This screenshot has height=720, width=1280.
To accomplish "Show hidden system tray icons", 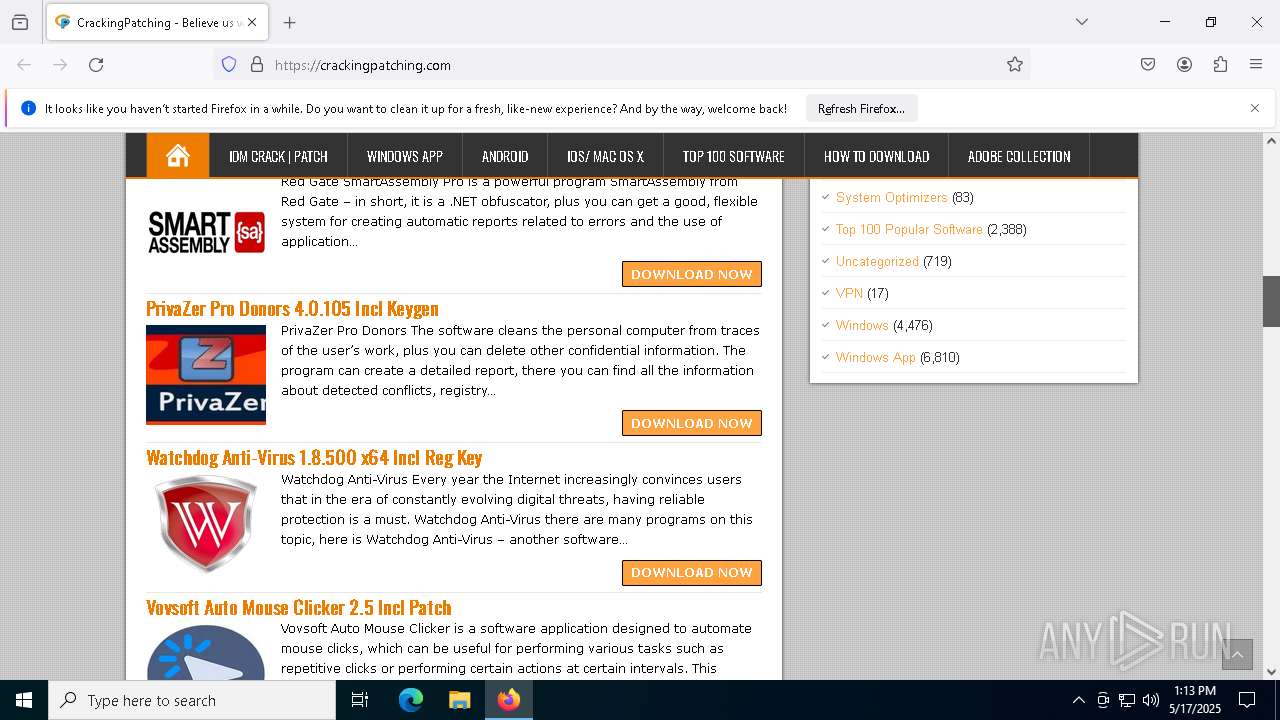I will [1078, 700].
